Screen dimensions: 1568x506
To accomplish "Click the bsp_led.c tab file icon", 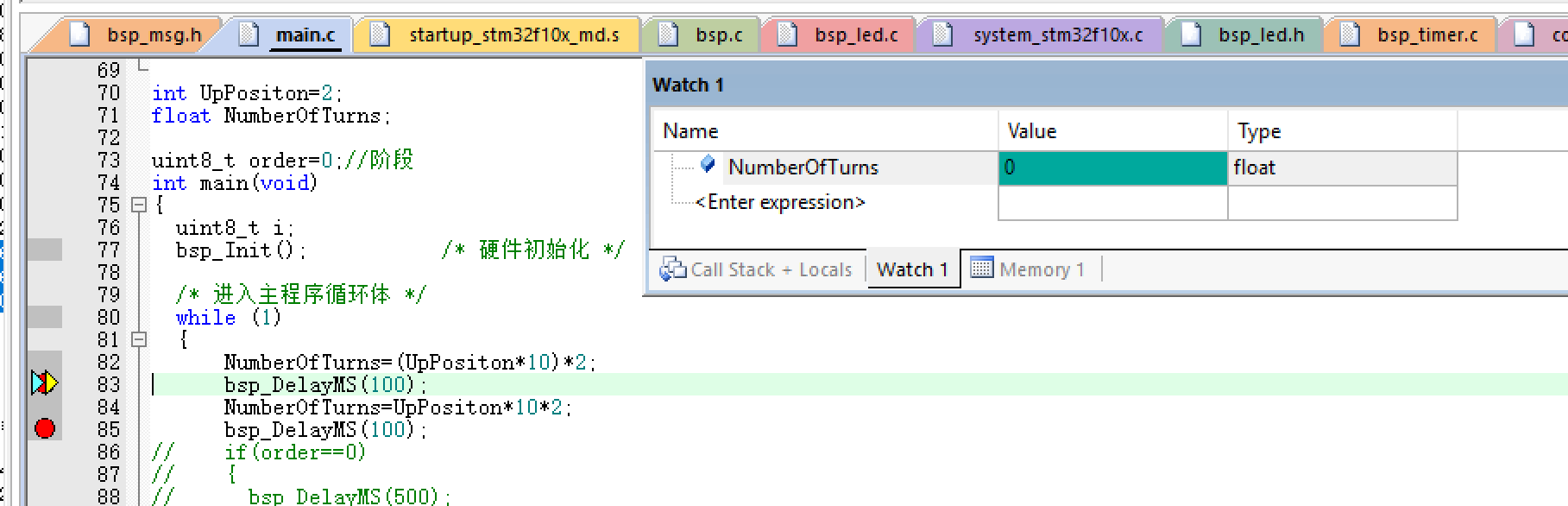I will click(787, 35).
